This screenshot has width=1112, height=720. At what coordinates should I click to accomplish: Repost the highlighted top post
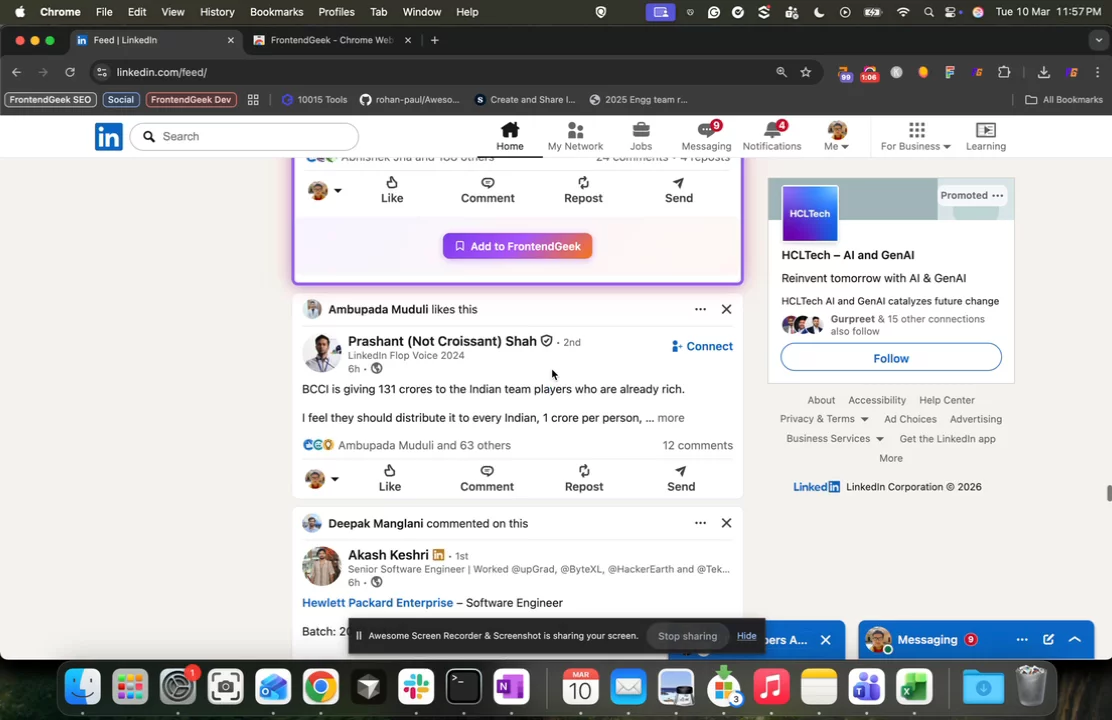(583, 190)
